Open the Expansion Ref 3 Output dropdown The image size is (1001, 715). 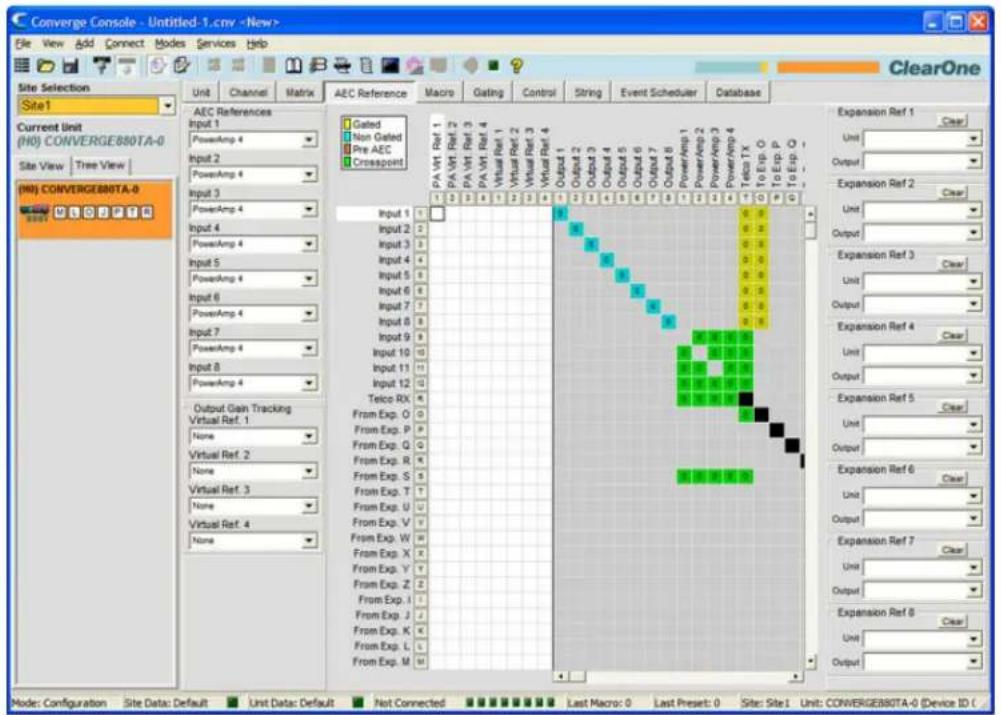(x=973, y=305)
